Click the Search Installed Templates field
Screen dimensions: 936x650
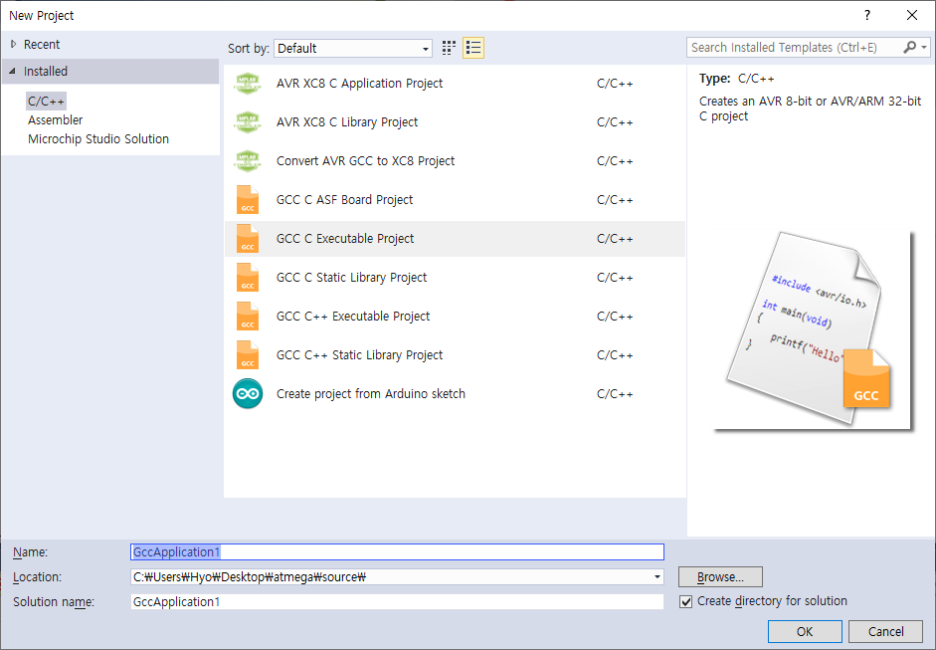(794, 47)
